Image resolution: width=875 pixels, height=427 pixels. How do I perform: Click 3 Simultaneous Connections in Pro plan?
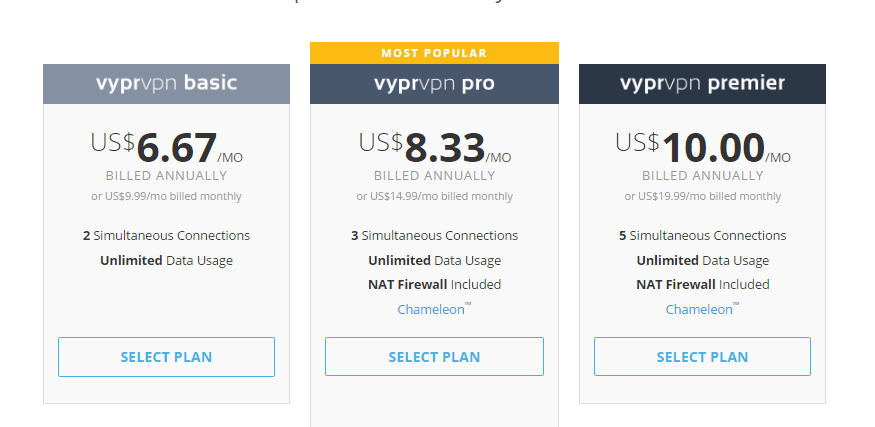[x=434, y=236]
